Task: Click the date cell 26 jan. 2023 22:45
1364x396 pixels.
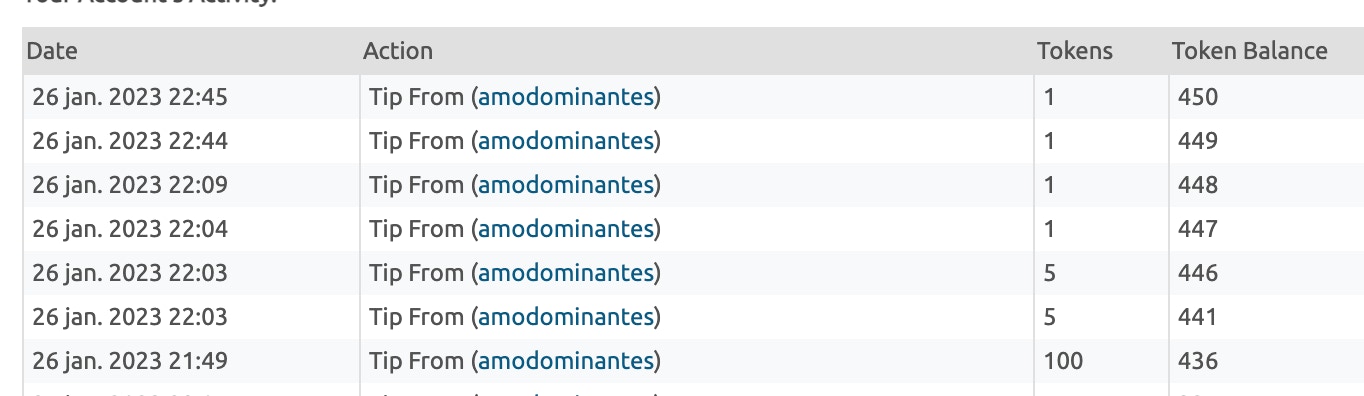Action: [x=130, y=97]
